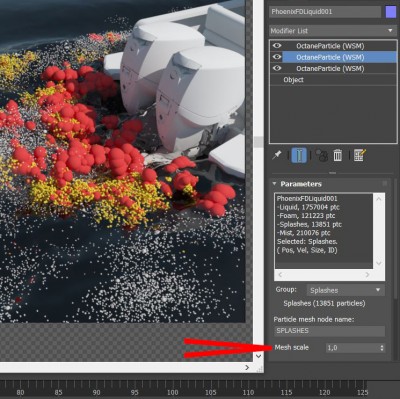Collapse the Parameters rollout
The height and width of the screenshot is (399, 400).
click(x=297, y=184)
